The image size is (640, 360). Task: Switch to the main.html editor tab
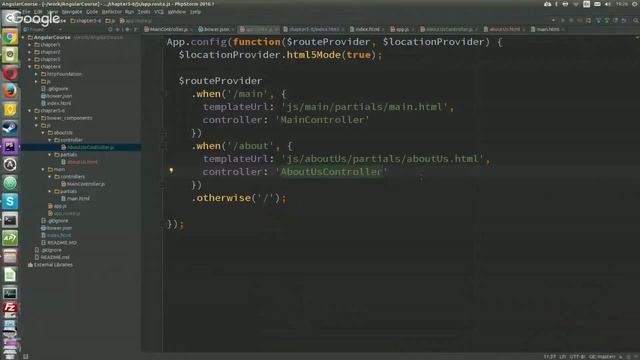tap(547, 29)
